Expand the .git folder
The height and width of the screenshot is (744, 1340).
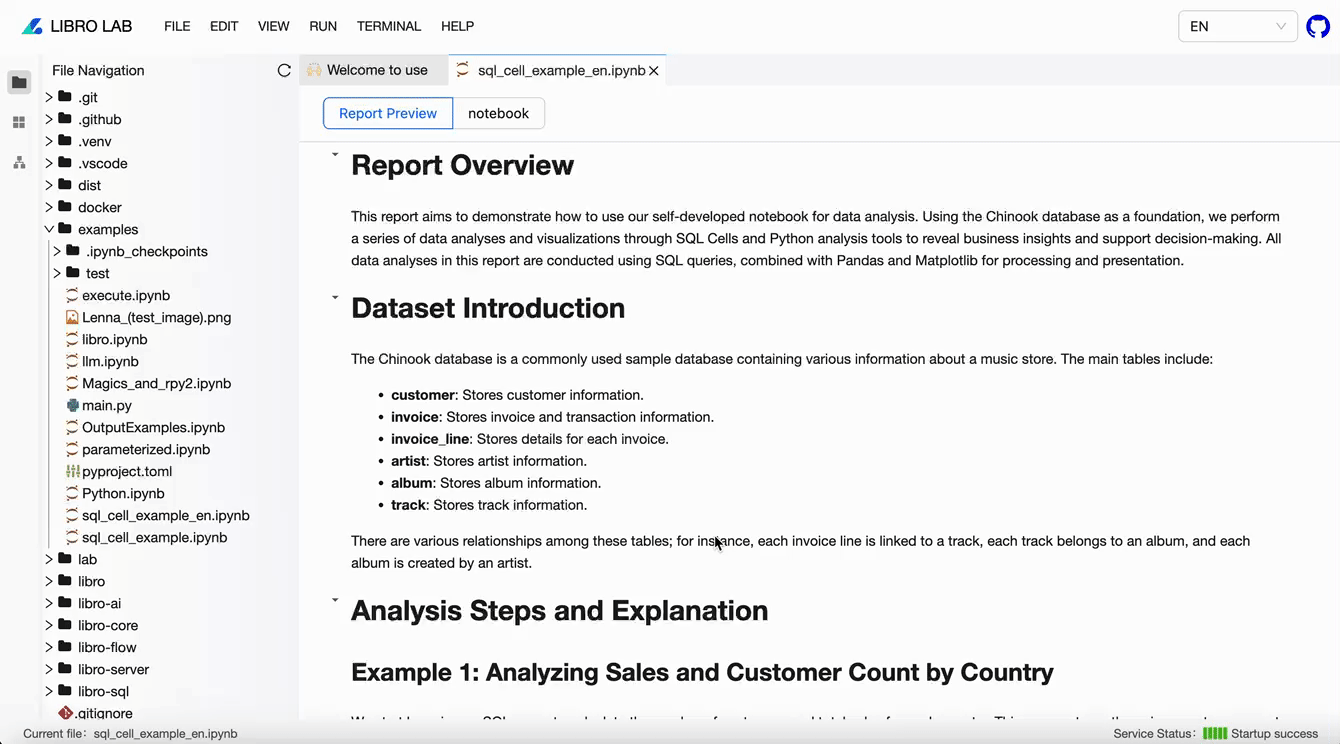[x=49, y=97]
